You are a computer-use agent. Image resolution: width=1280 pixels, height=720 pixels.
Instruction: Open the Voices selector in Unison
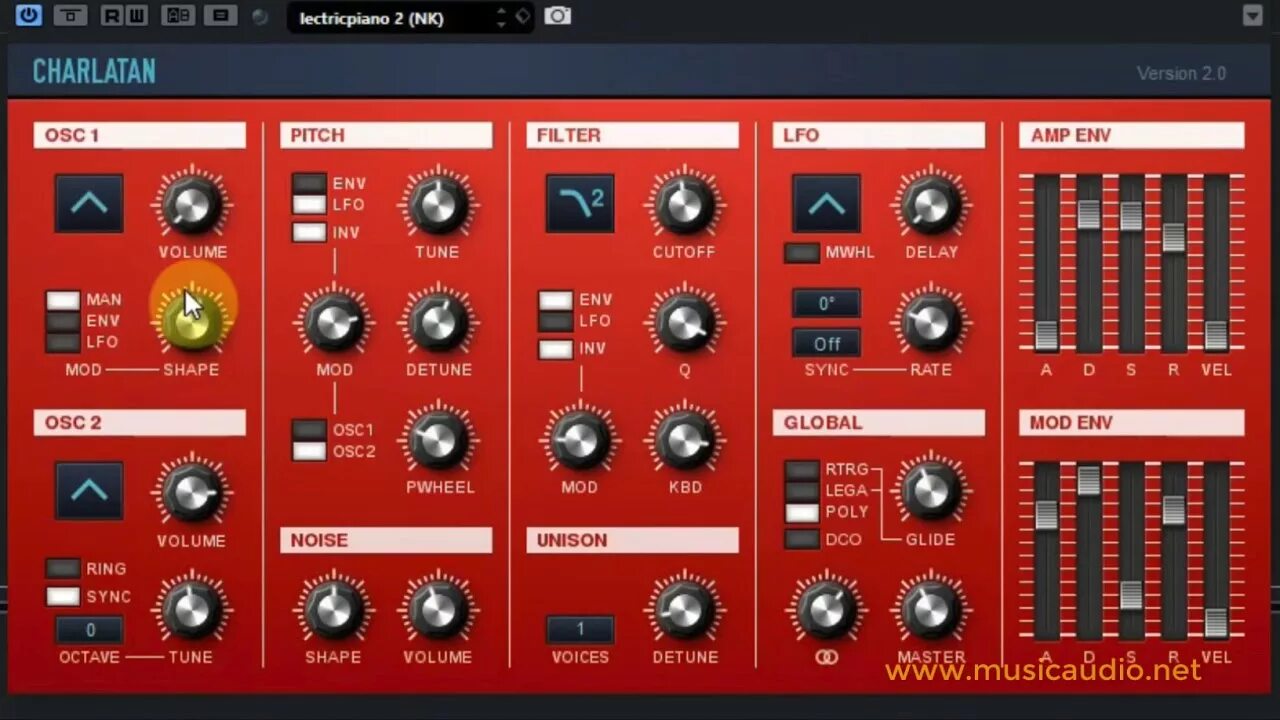tap(580, 628)
